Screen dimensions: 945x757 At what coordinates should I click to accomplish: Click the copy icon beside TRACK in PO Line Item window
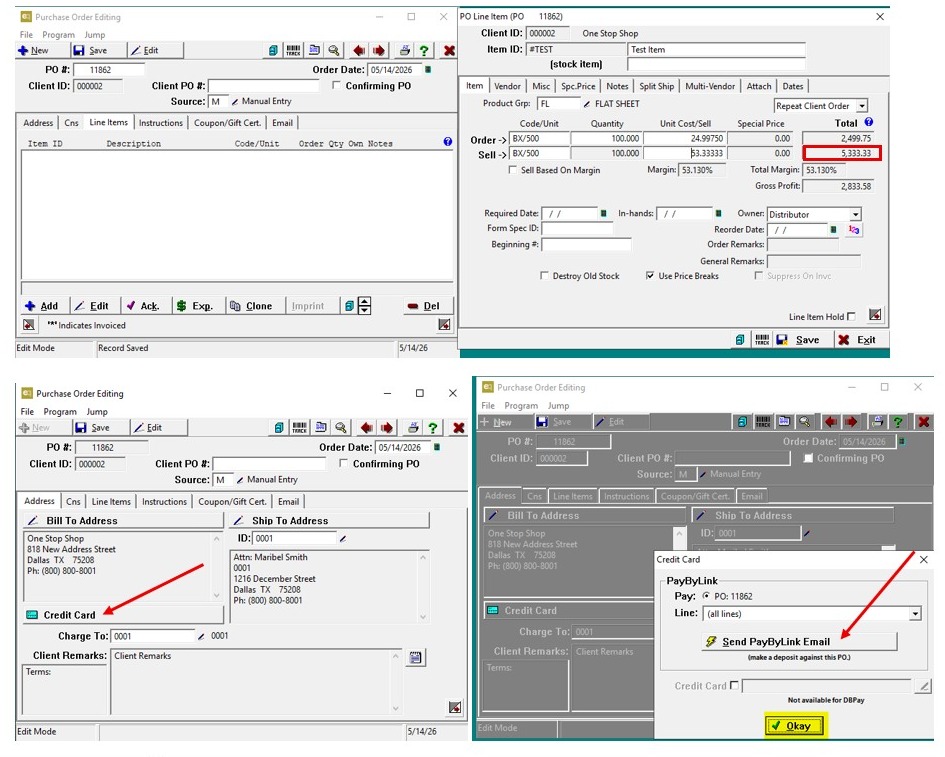coord(740,340)
